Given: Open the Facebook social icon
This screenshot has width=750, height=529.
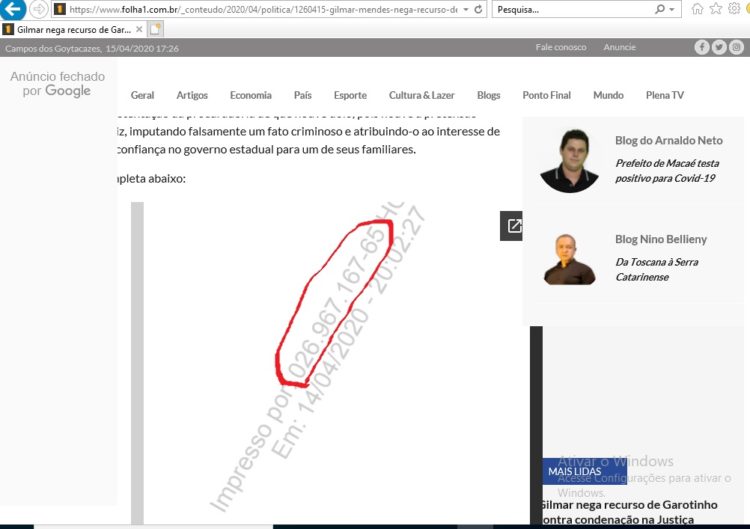Looking at the screenshot, I should coord(702,47).
